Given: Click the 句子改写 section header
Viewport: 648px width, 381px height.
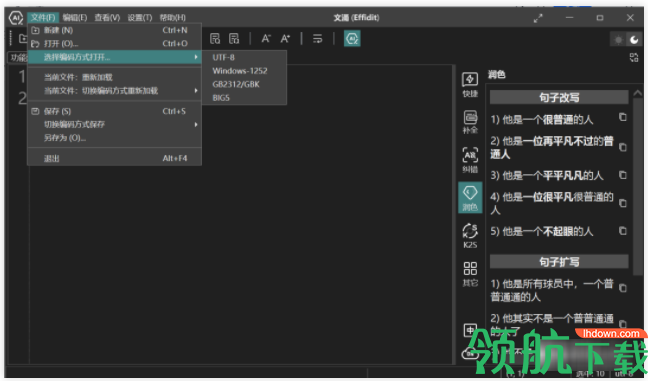Looking at the screenshot, I should click(559, 98).
